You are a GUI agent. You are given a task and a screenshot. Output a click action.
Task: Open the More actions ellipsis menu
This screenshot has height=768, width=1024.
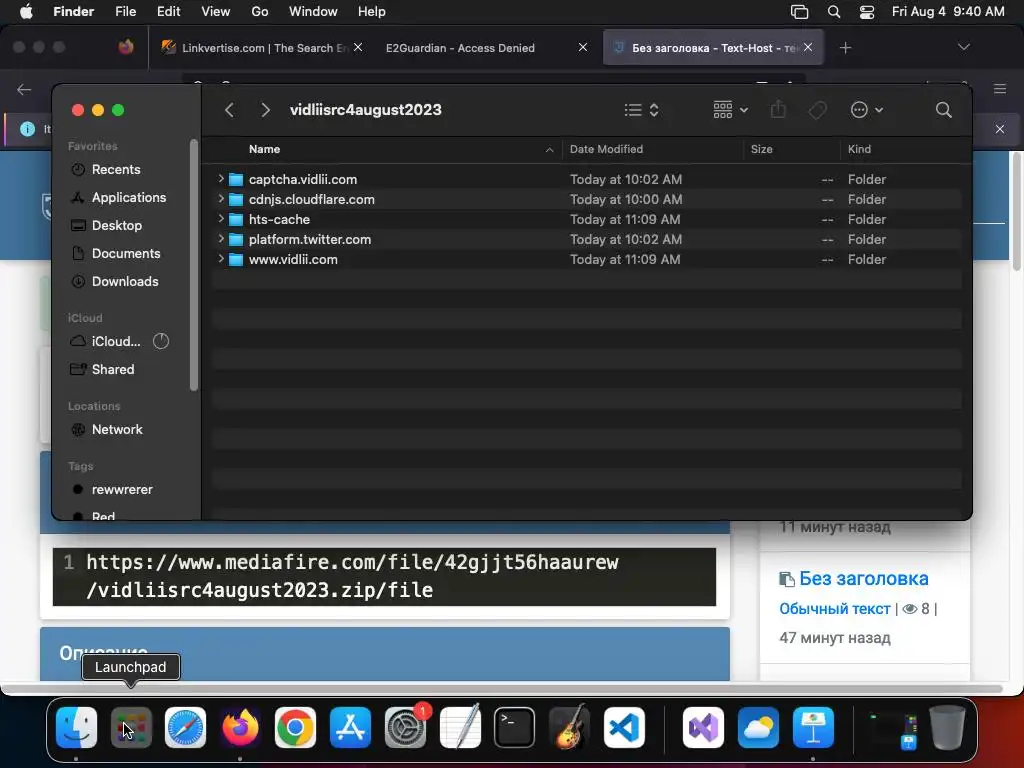pyautogui.click(x=867, y=110)
